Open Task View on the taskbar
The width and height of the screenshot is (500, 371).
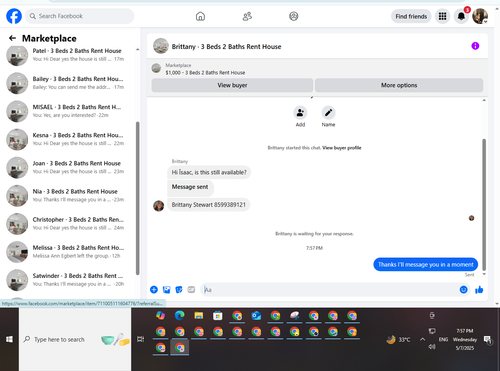[141, 339]
